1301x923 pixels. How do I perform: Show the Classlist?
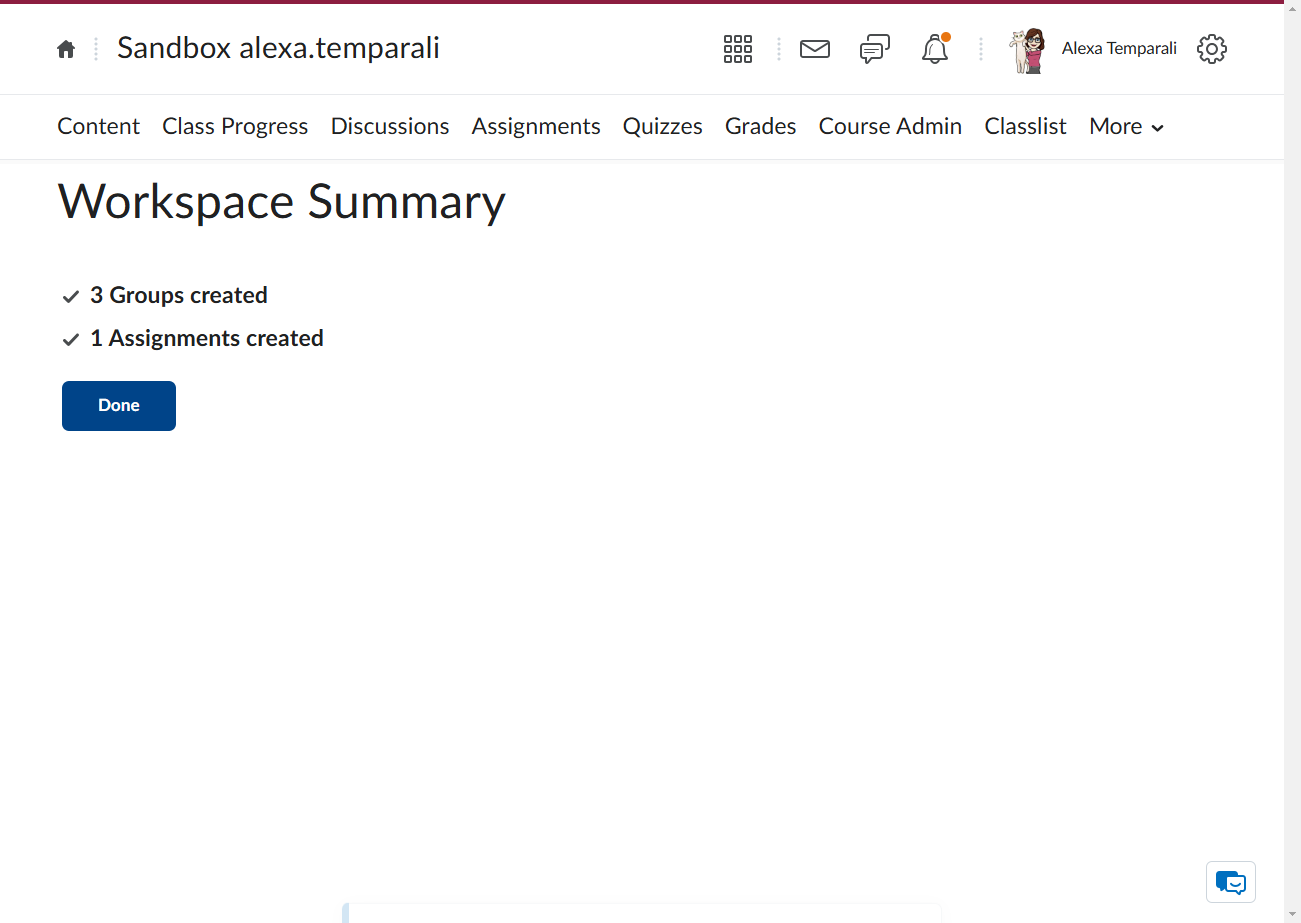point(1026,127)
